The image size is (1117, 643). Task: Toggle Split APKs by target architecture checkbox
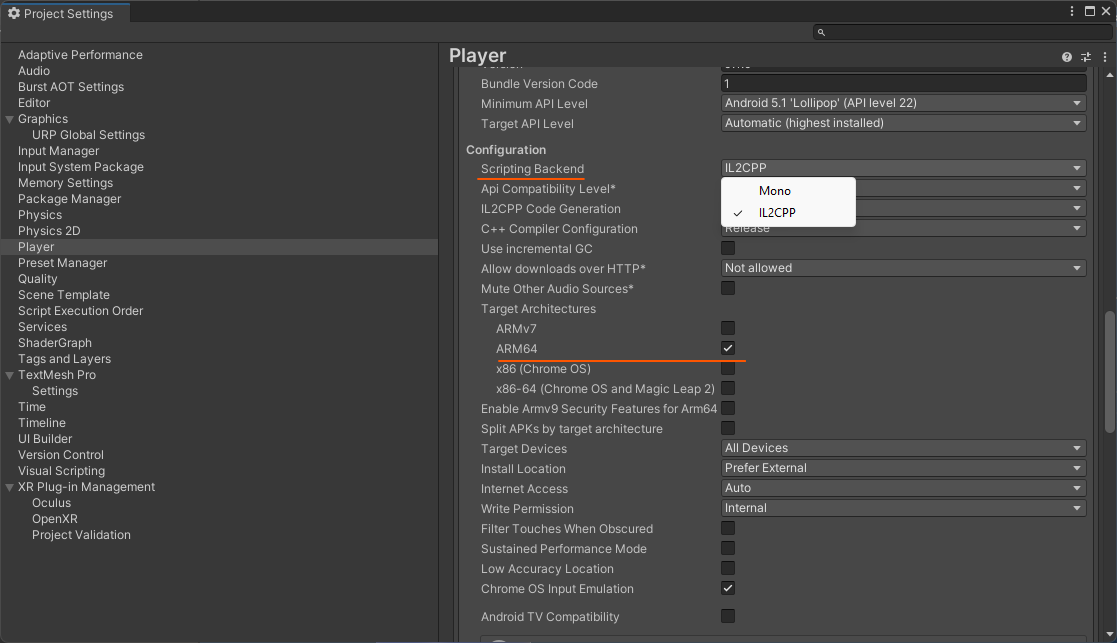(727, 428)
